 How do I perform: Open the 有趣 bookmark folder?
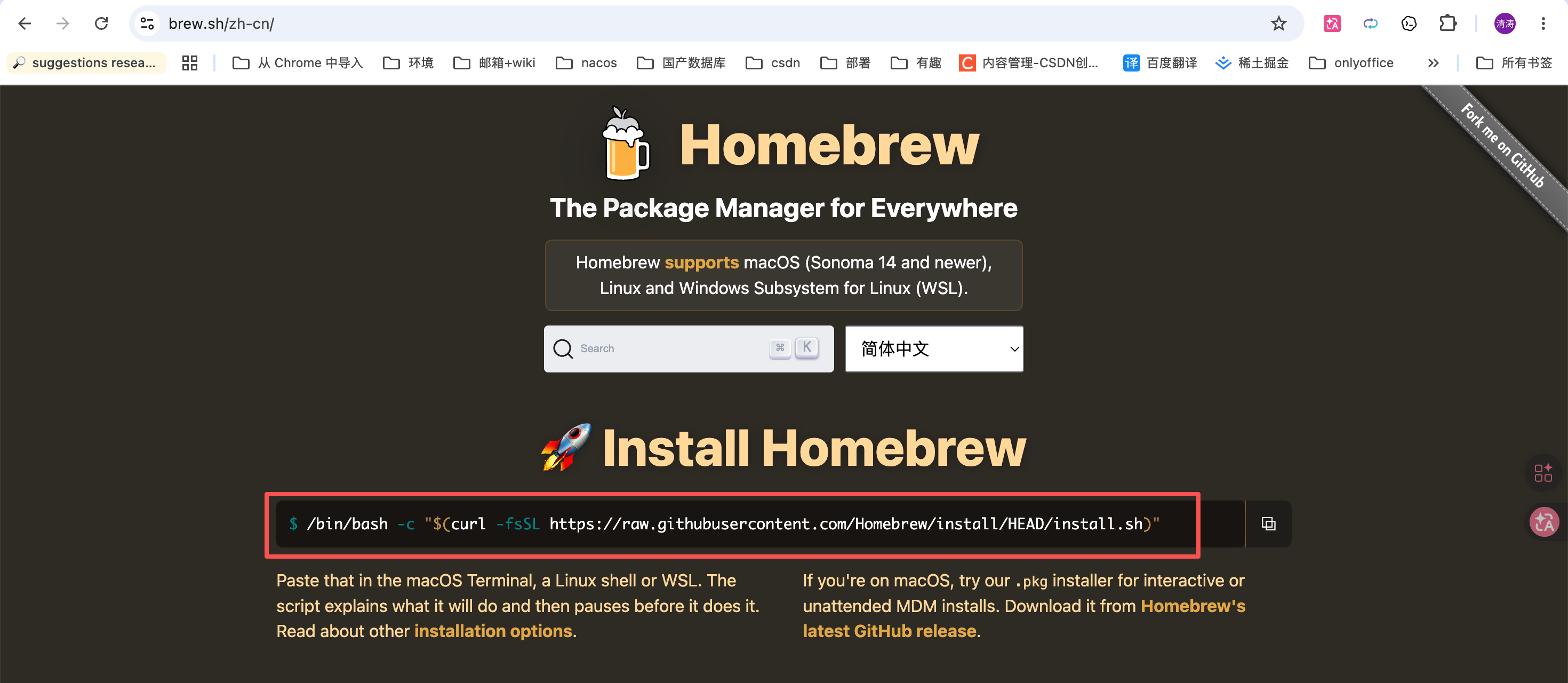[916, 63]
